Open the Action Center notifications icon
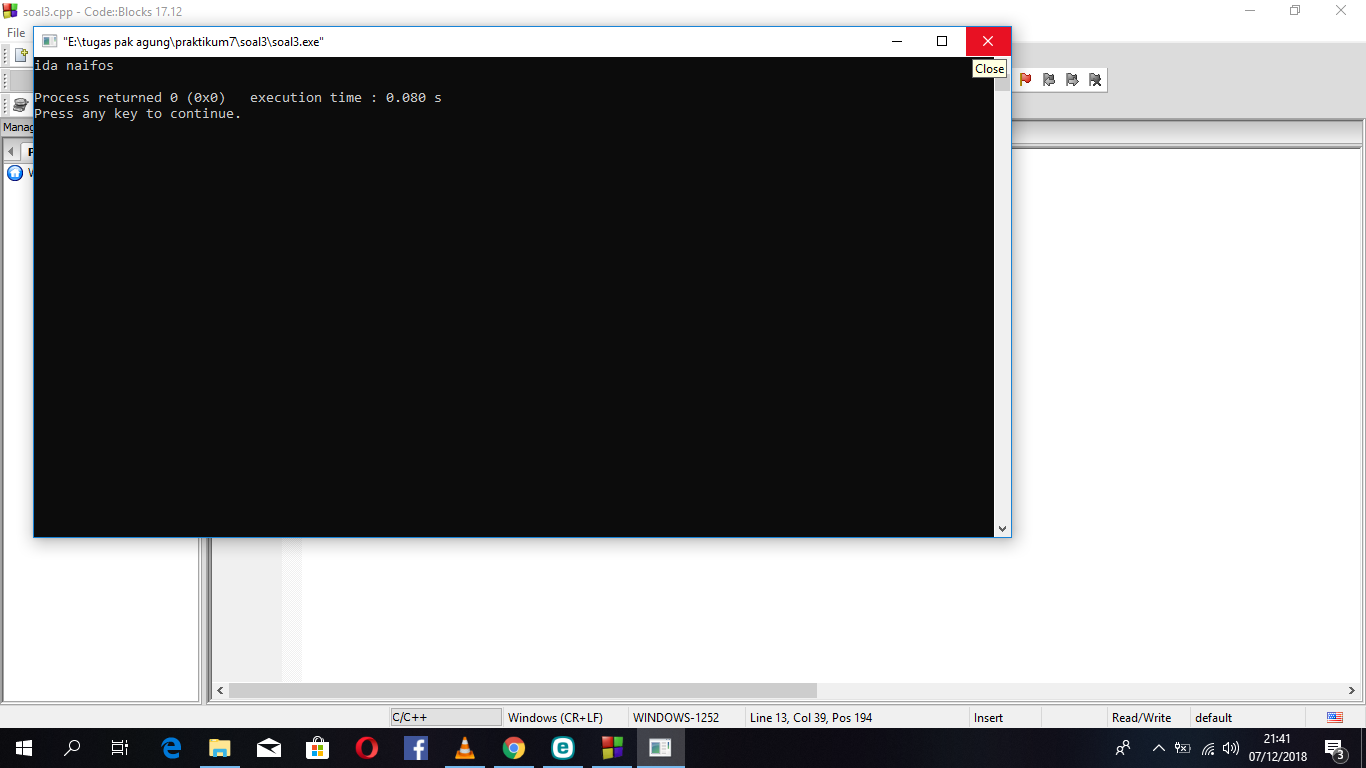This screenshot has width=1366, height=768. click(x=1334, y=748)
